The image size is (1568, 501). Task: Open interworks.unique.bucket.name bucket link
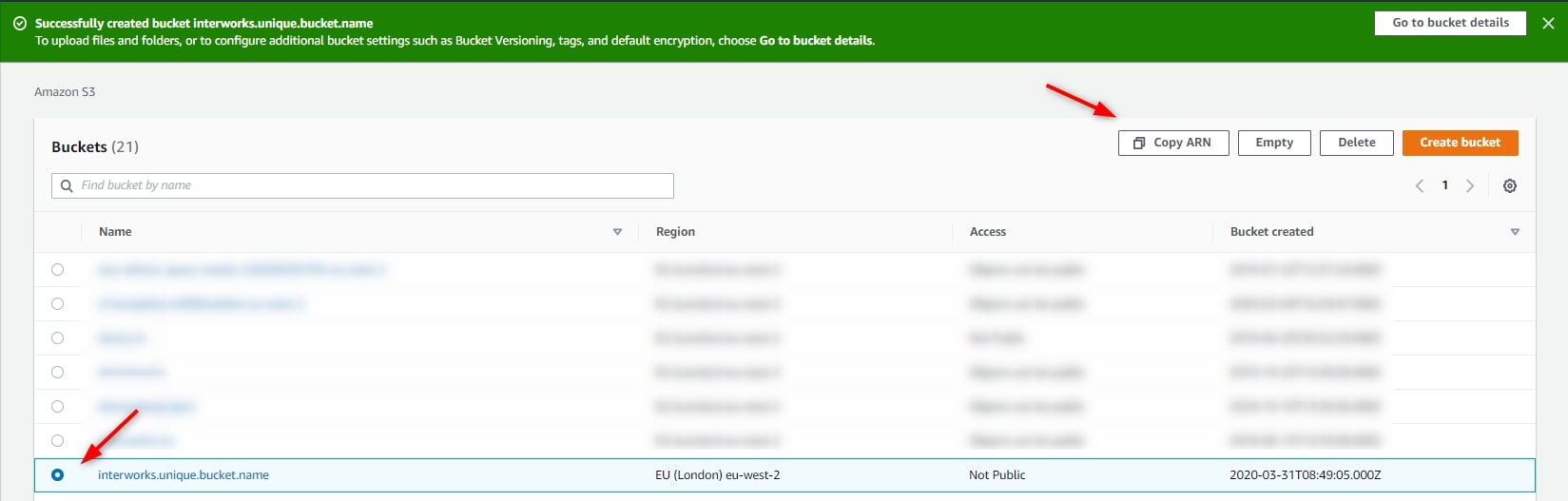coord(184,475)
